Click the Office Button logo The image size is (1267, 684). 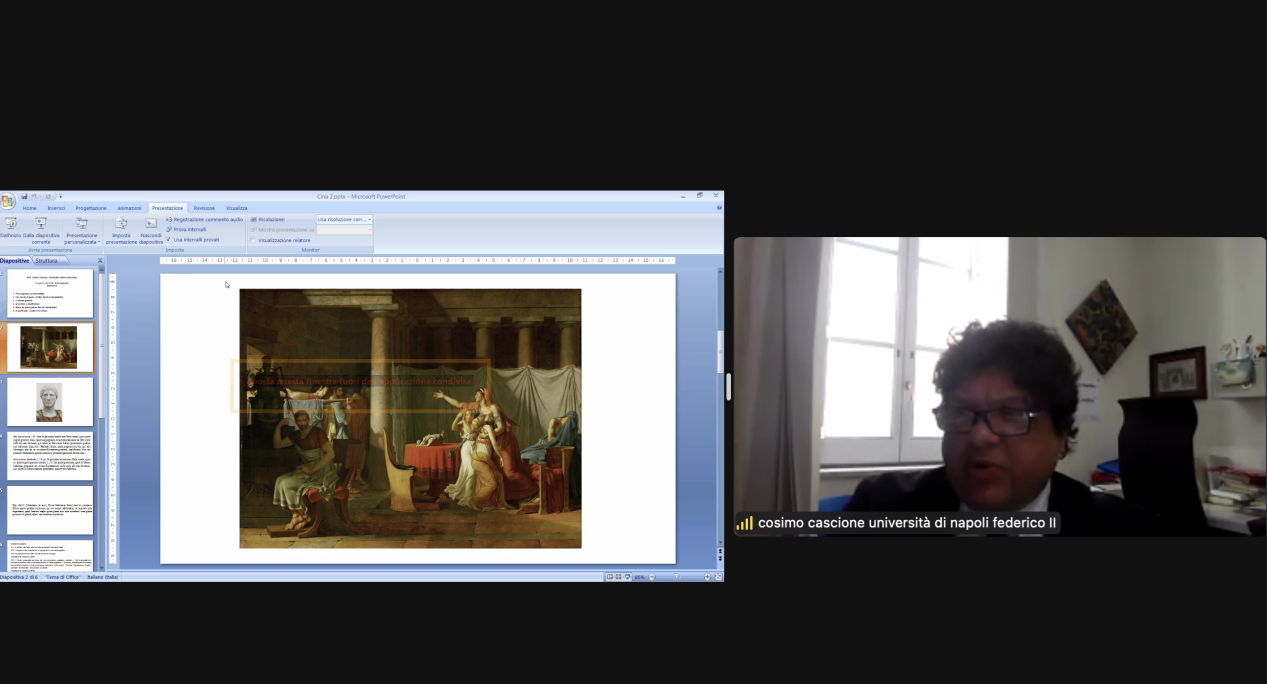click(8, 201)
